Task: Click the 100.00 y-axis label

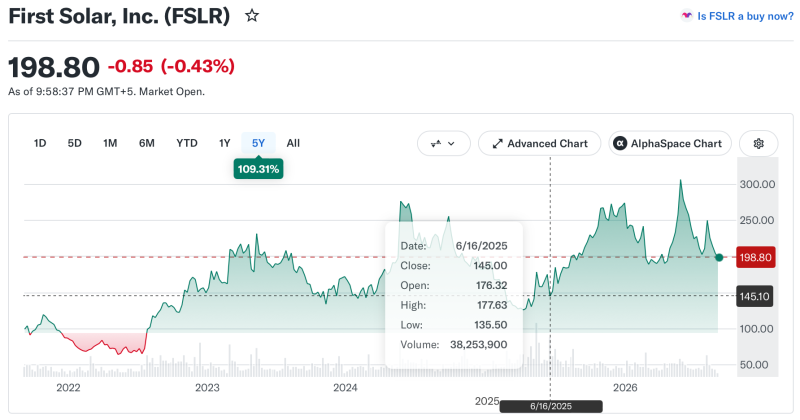Action: coord(757,329)
